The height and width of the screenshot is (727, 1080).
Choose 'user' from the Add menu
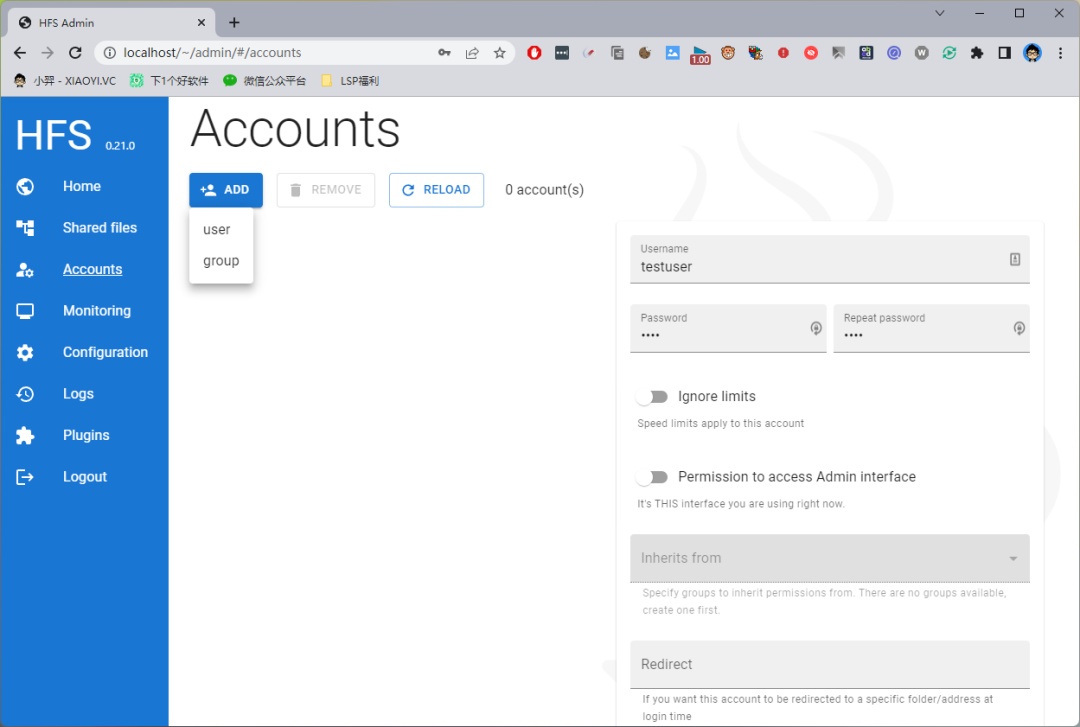221,229
